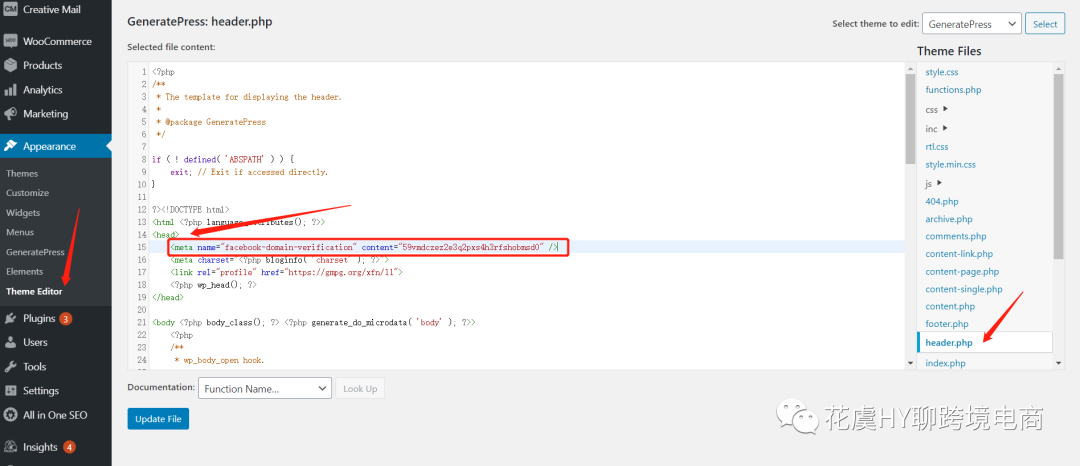This screenshot has width=1080, height=466.
Task: Click the wp_head() code line
Action: (214, 284)
